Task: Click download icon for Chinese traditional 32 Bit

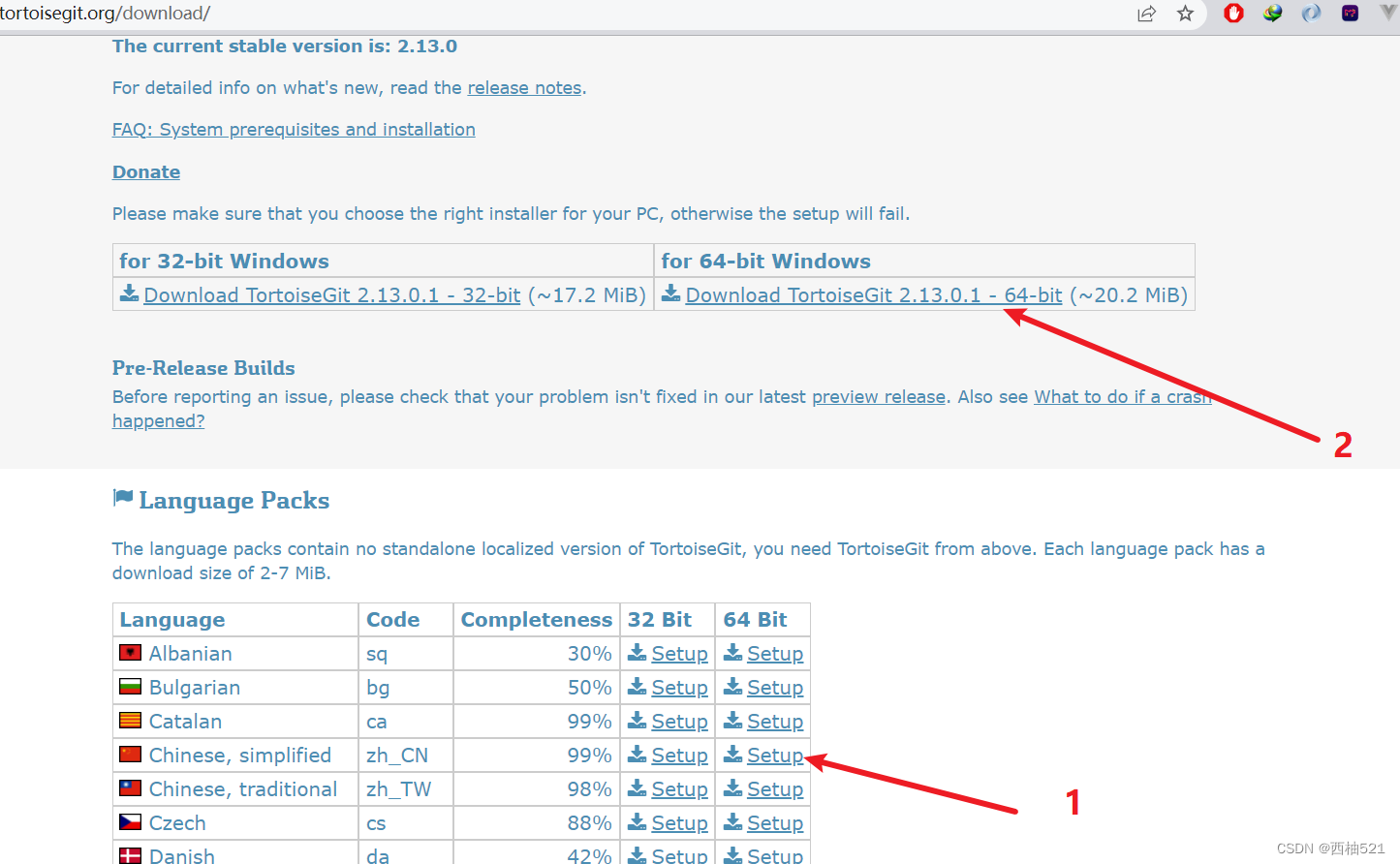Action: (637, 787)
